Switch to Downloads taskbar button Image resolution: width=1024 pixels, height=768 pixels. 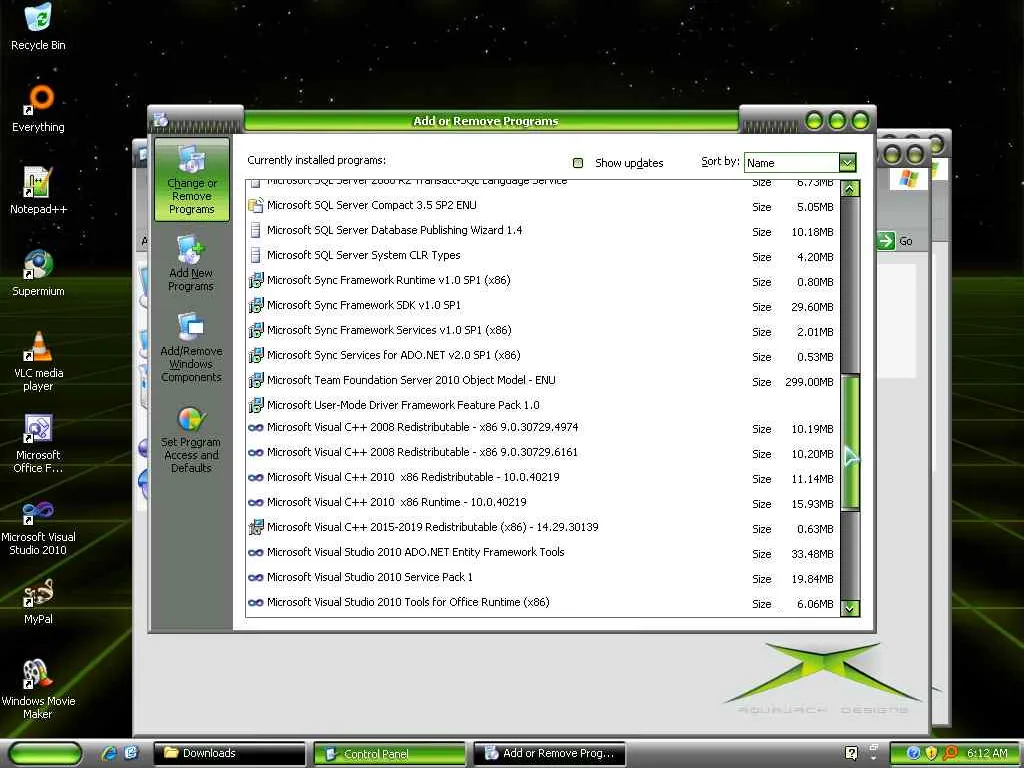click(x=230, y=753)
